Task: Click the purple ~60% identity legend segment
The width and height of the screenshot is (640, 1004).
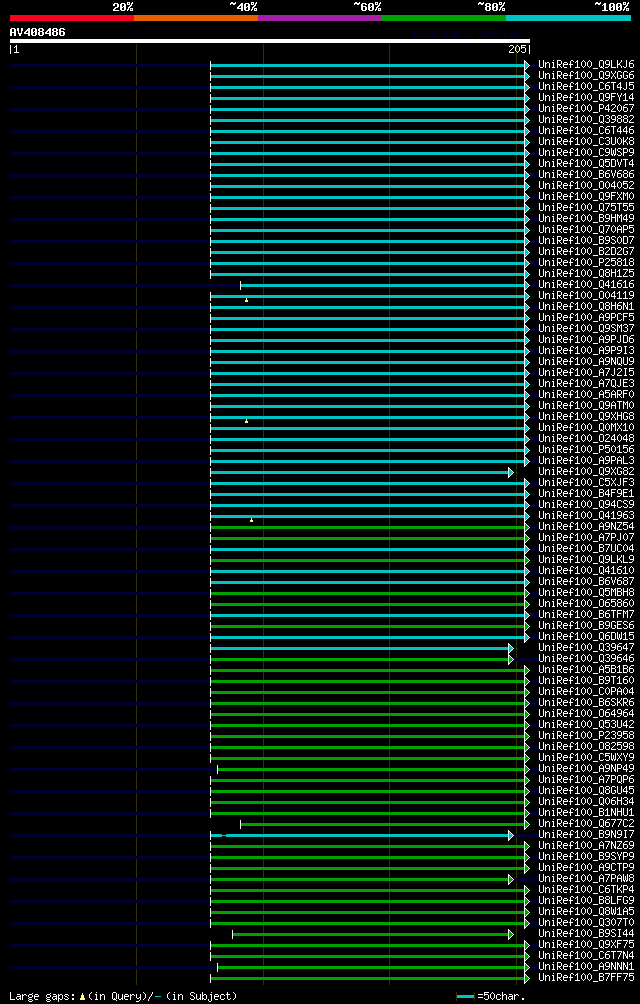Action: 320,18
